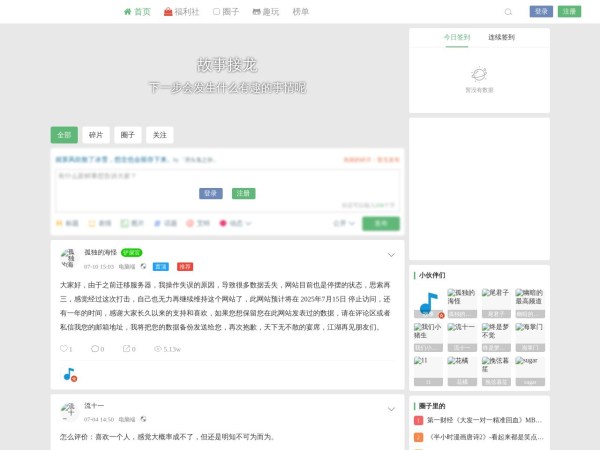
Task: Click the green 注册 button in header
Action: (569, 11)
